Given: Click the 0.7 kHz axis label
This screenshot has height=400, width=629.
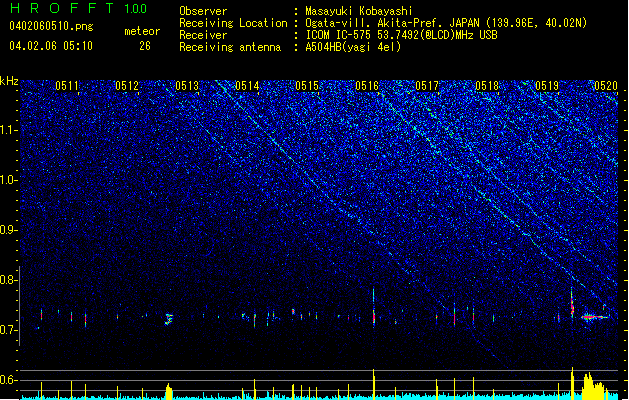Looking at the screenshot, I should pyautogui.click(x=9, y=330).
